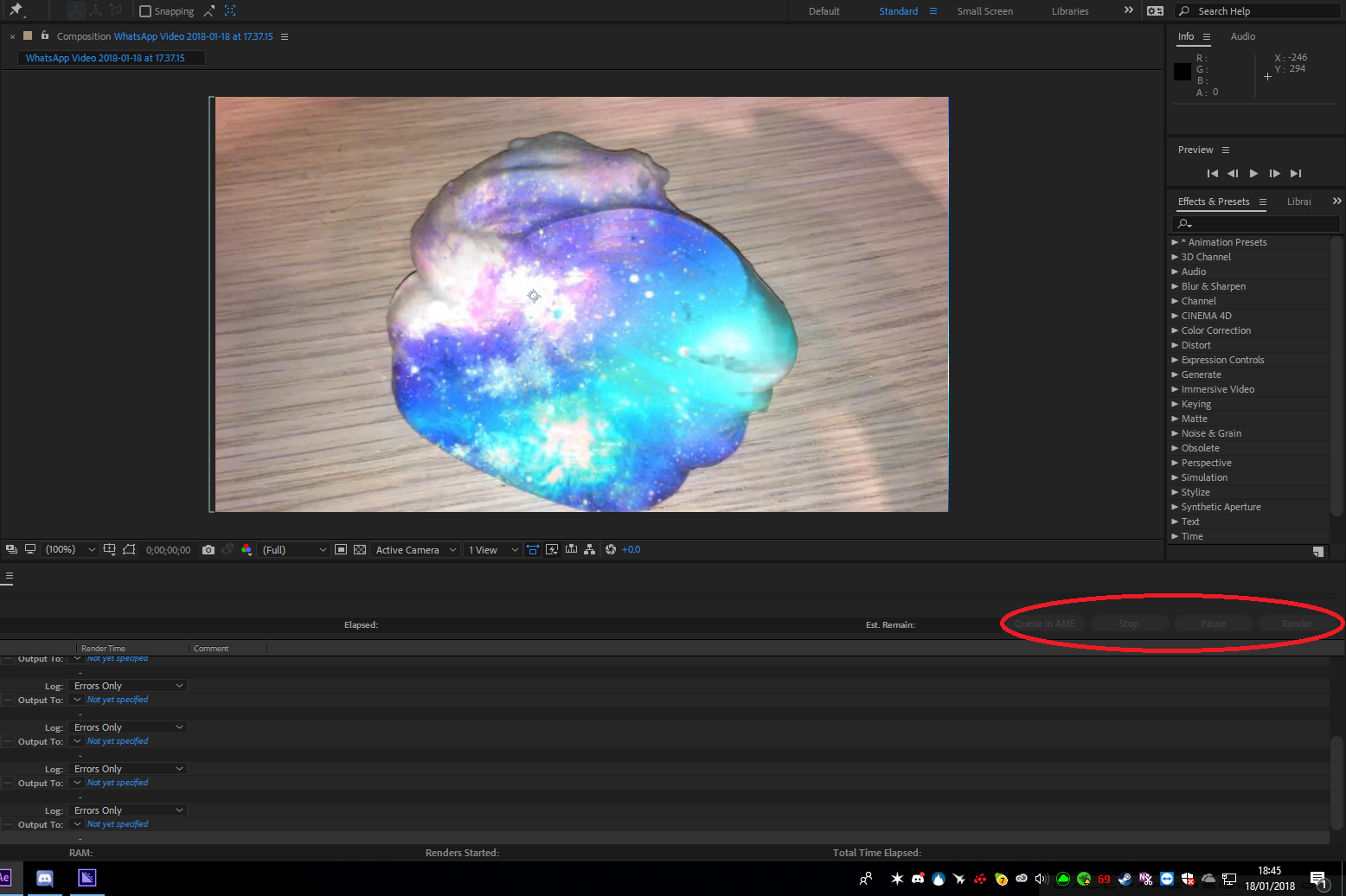This screenshot has width=1346, height=896.
Task: Open the Composition Flowchart icon
Action: (590, 549)
